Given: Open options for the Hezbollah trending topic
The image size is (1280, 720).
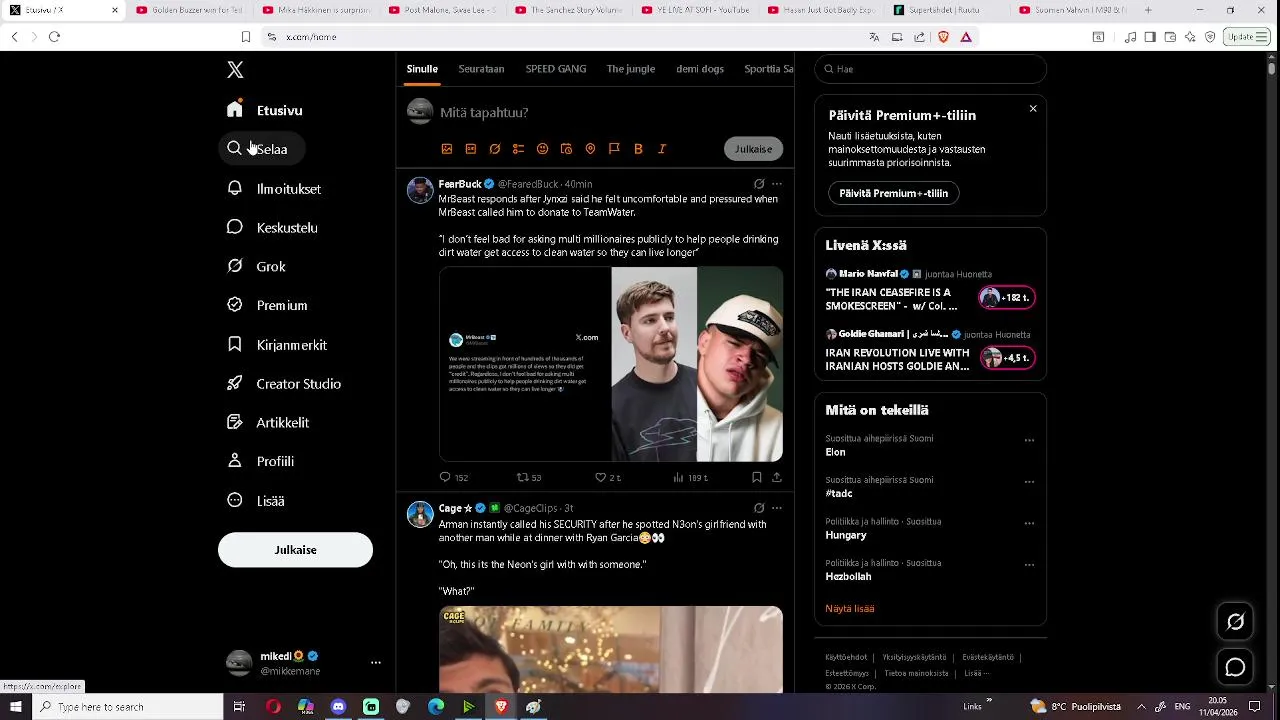Looking at the screenshot, I should coord(1029,565).
